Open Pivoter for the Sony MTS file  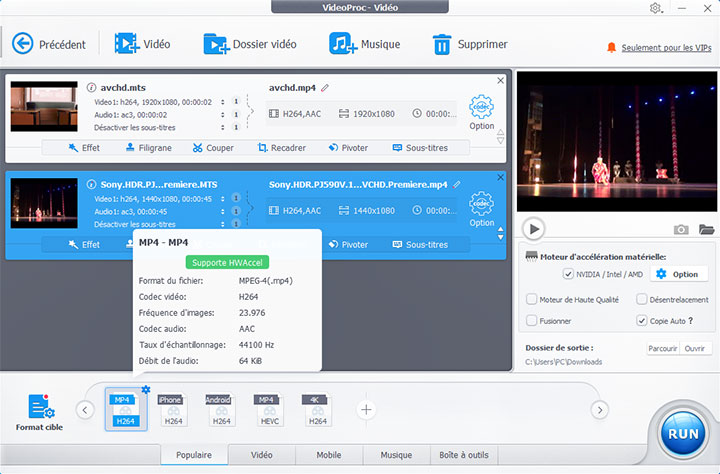pyautogui.click(x=348, y=245)
